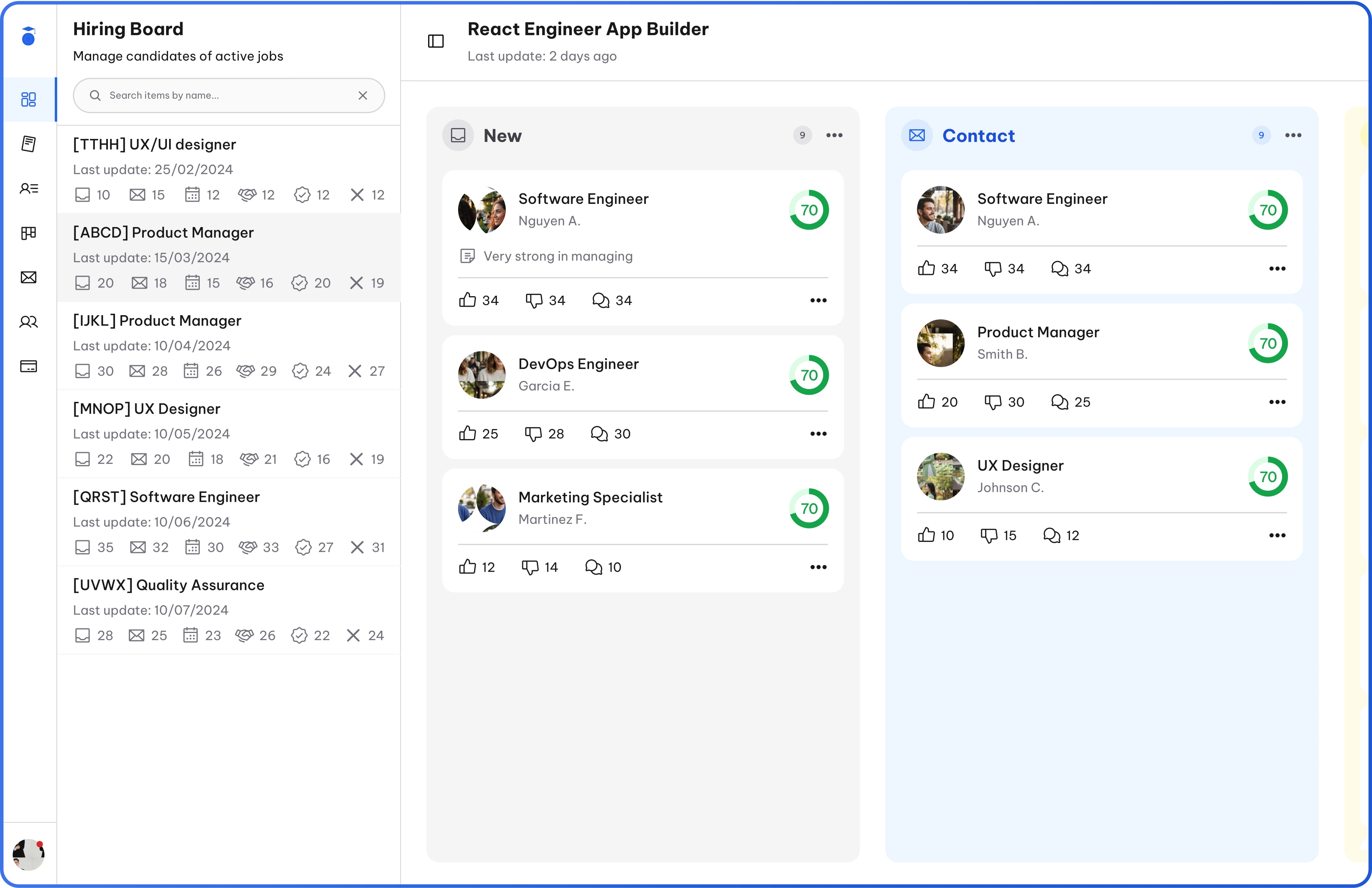Open New column options menu
The image size is (1372, 888).
pos(834,135)
